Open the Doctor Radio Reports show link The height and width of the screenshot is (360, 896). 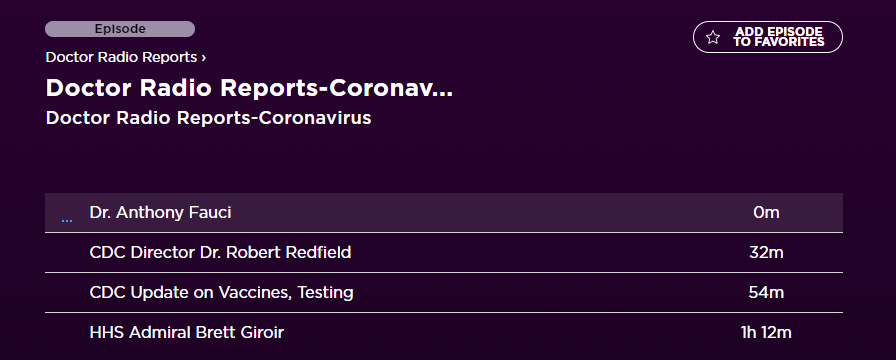121,57
